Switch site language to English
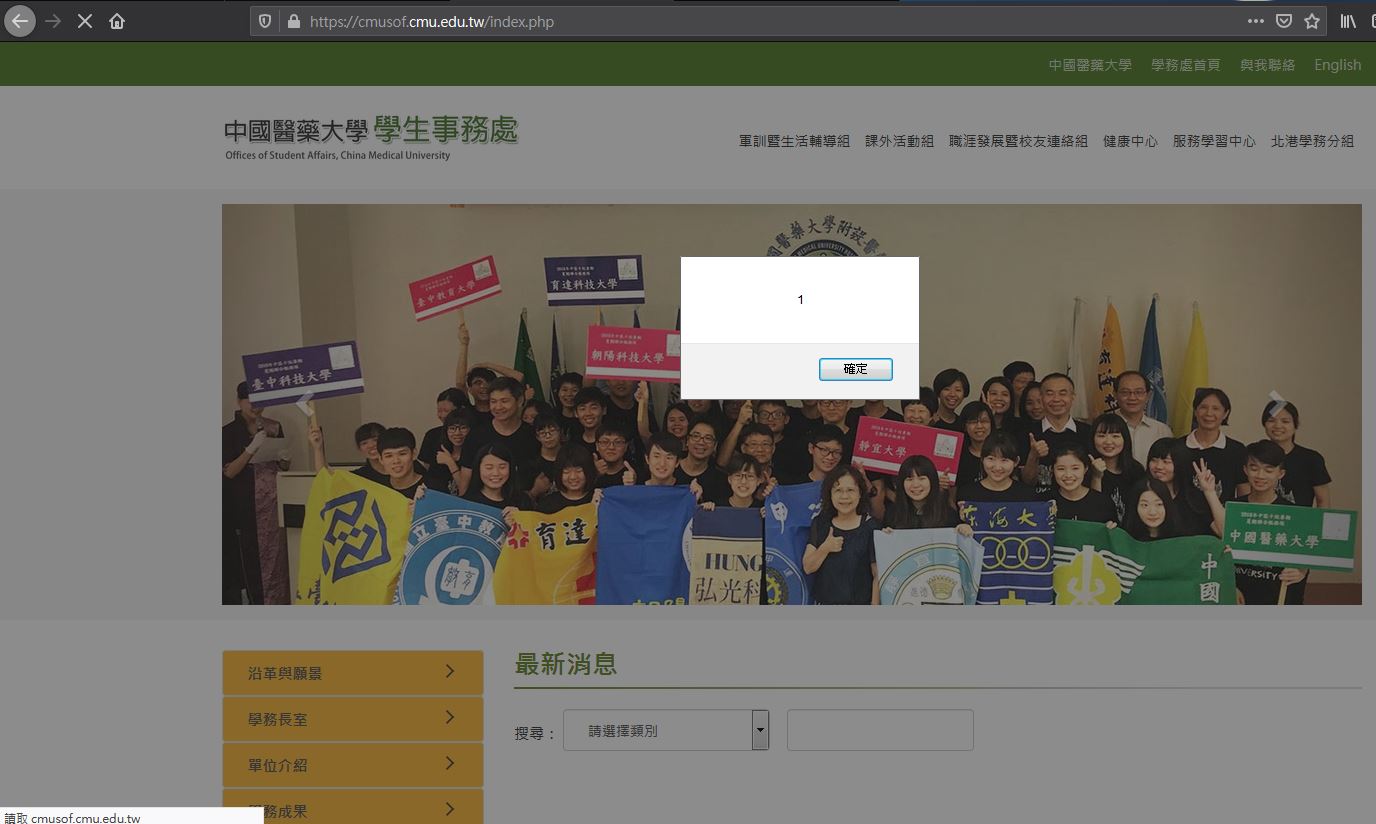 point(1338,65)
